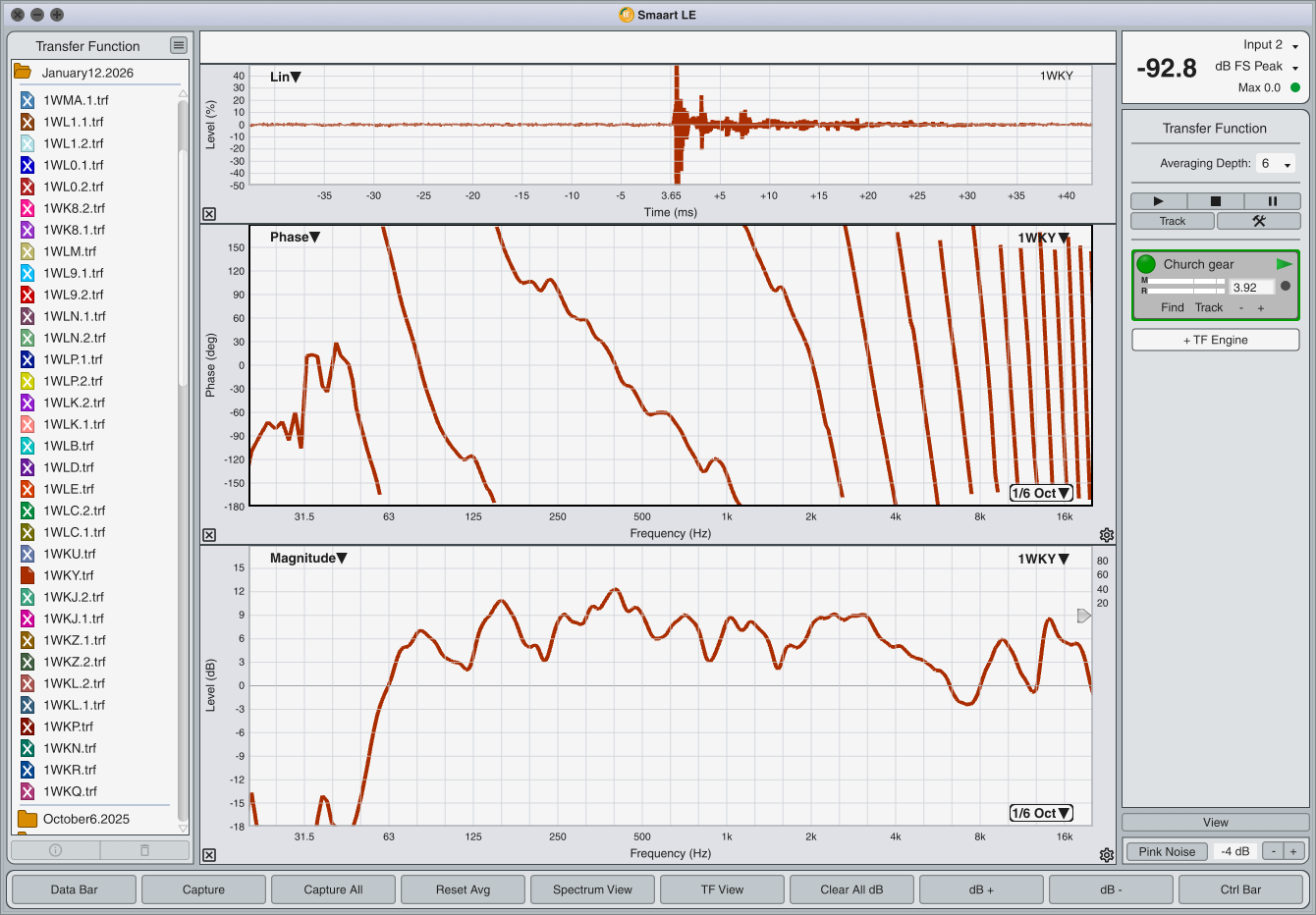Viewport: 1316px width, 915px height.
Task: Click the Magnitude plot settings gear
Action: [1107, 855]
